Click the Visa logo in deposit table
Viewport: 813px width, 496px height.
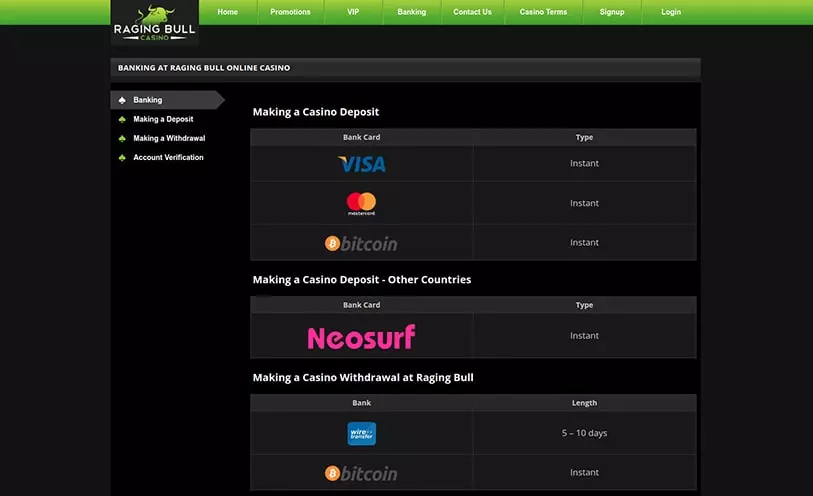tap(361, 164)
